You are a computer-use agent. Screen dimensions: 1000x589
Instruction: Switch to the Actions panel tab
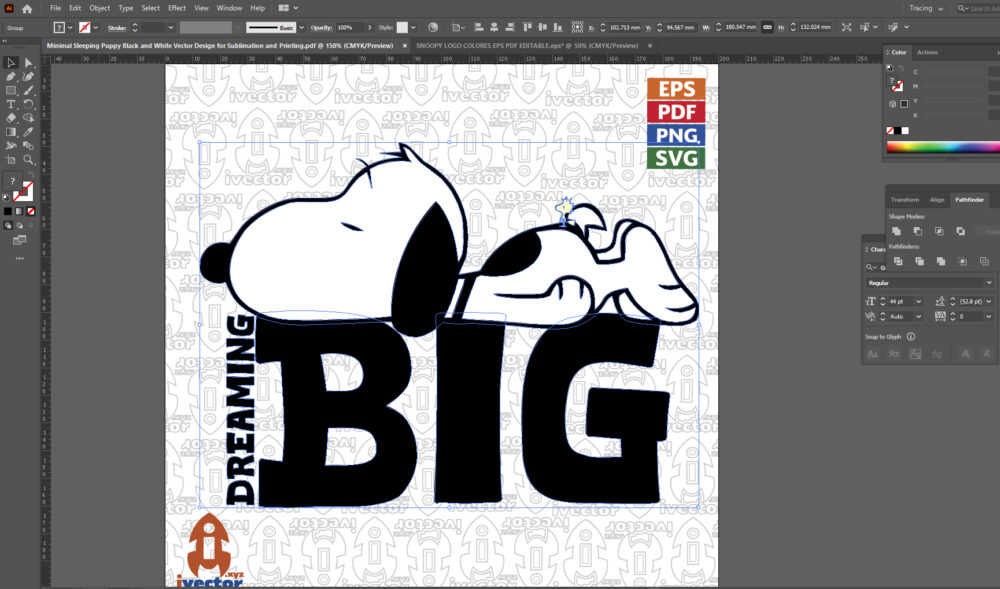[x=927, y=52]
